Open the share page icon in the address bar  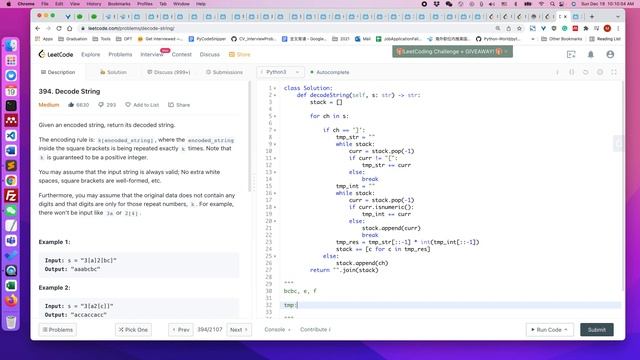(509, 29)
